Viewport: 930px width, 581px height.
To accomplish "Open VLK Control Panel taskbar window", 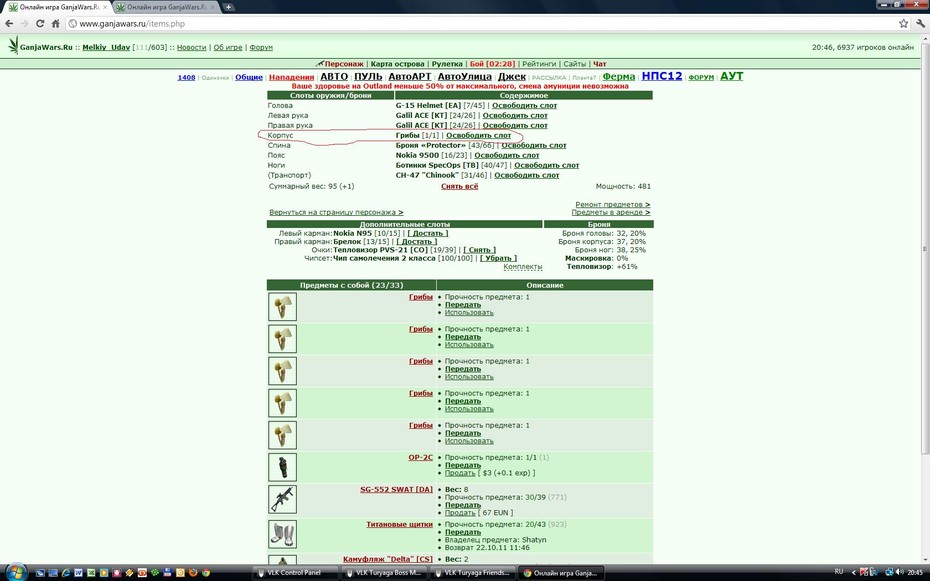I will click(295, 573).
